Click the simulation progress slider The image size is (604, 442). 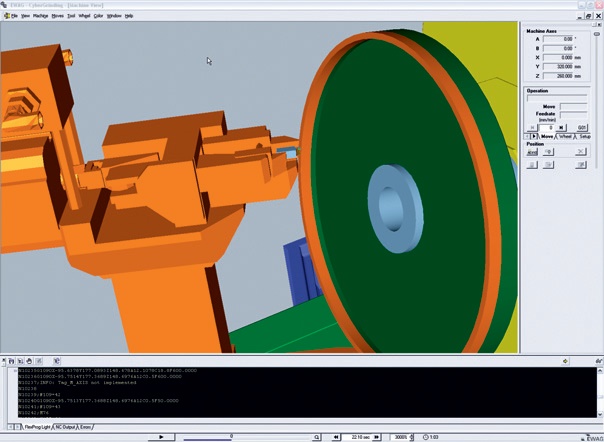click(247, 437)
